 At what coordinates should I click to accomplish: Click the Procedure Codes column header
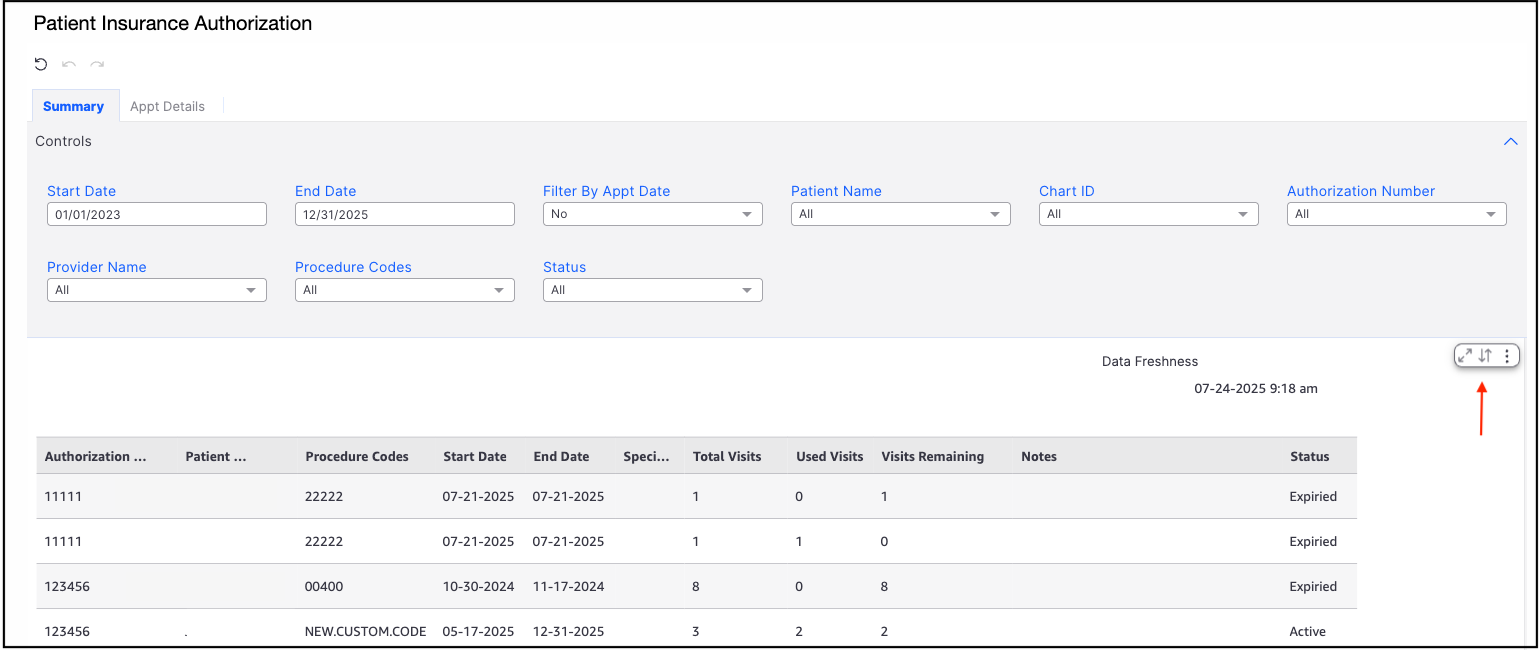click(x=357, y=456)
